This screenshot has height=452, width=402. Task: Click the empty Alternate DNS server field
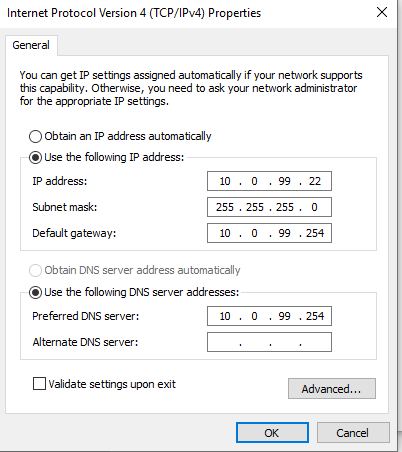pyautogui.click(x=269, y=342)
